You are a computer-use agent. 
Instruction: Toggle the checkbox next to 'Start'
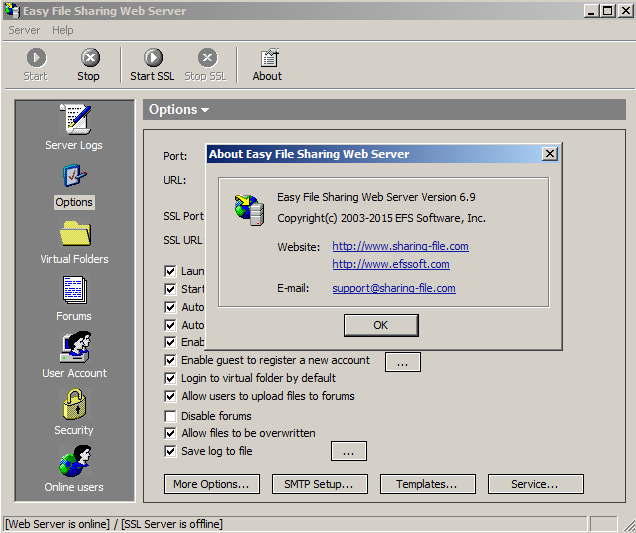[x=170, y=289]
